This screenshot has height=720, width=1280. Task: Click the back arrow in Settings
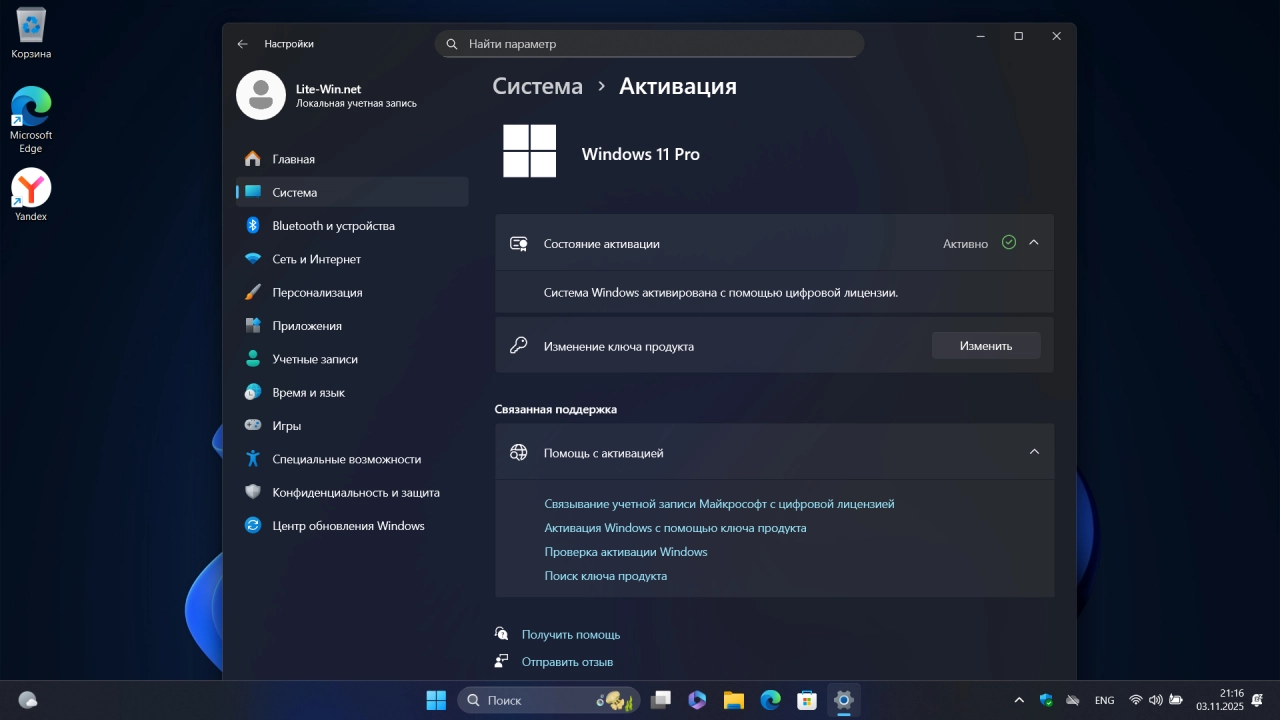(242, 44)
